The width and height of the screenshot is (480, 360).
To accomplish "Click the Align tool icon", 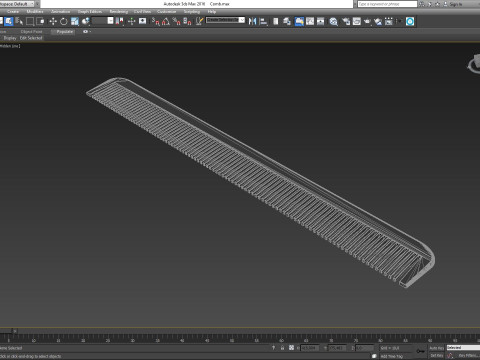I will (x=263, y=21).
